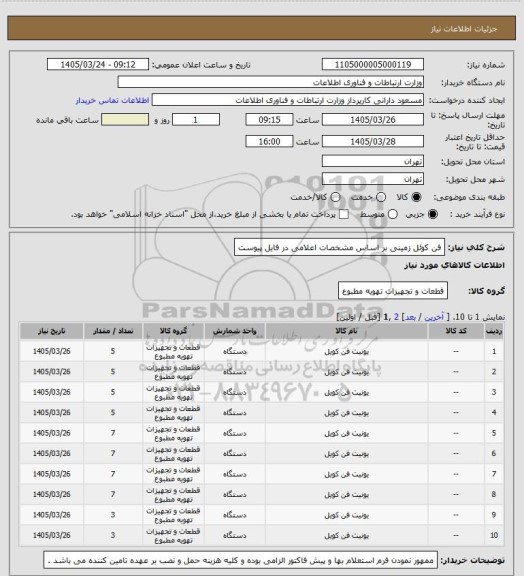This screenshot has height=576, width=524.
Task: Go to بعد page link
Action: (410, 317)
